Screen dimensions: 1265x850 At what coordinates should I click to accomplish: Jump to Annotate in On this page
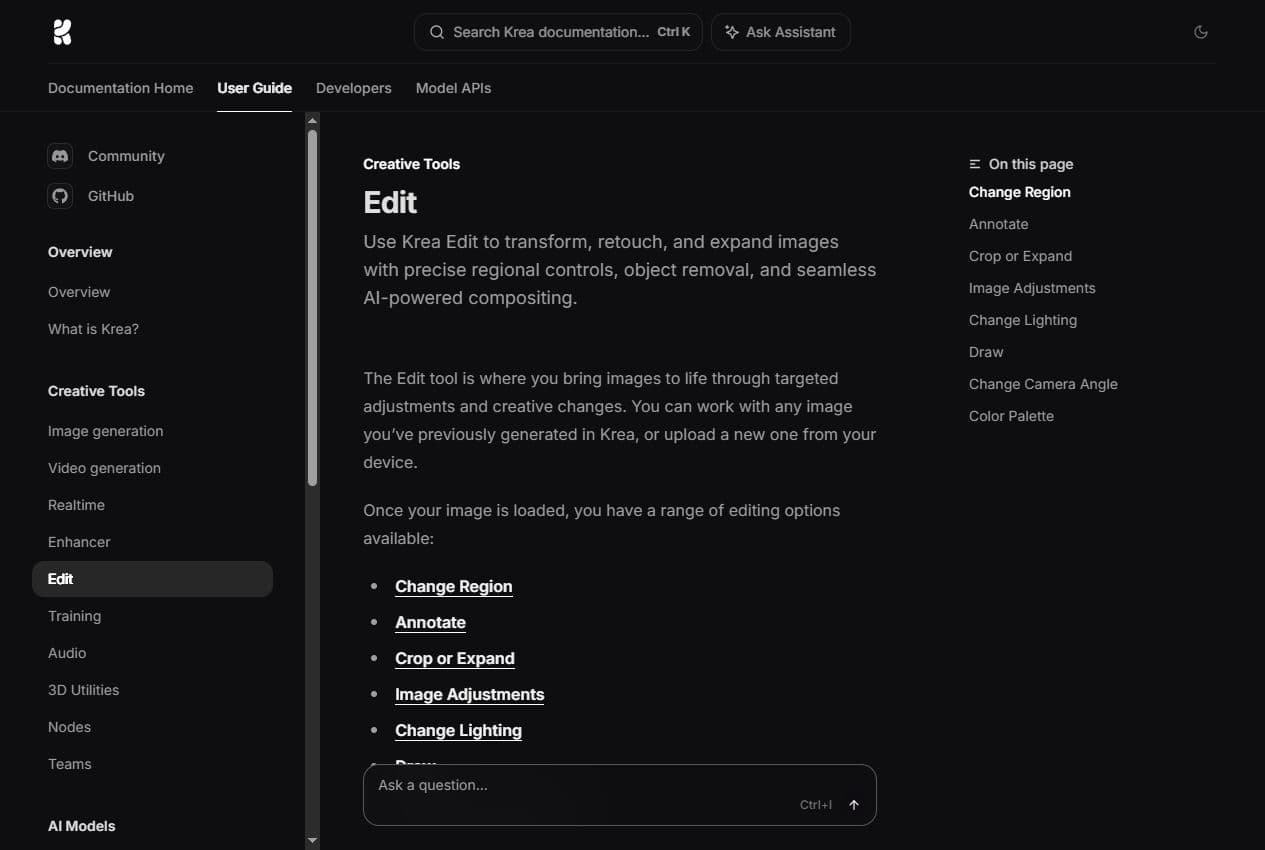coord(999,224)
